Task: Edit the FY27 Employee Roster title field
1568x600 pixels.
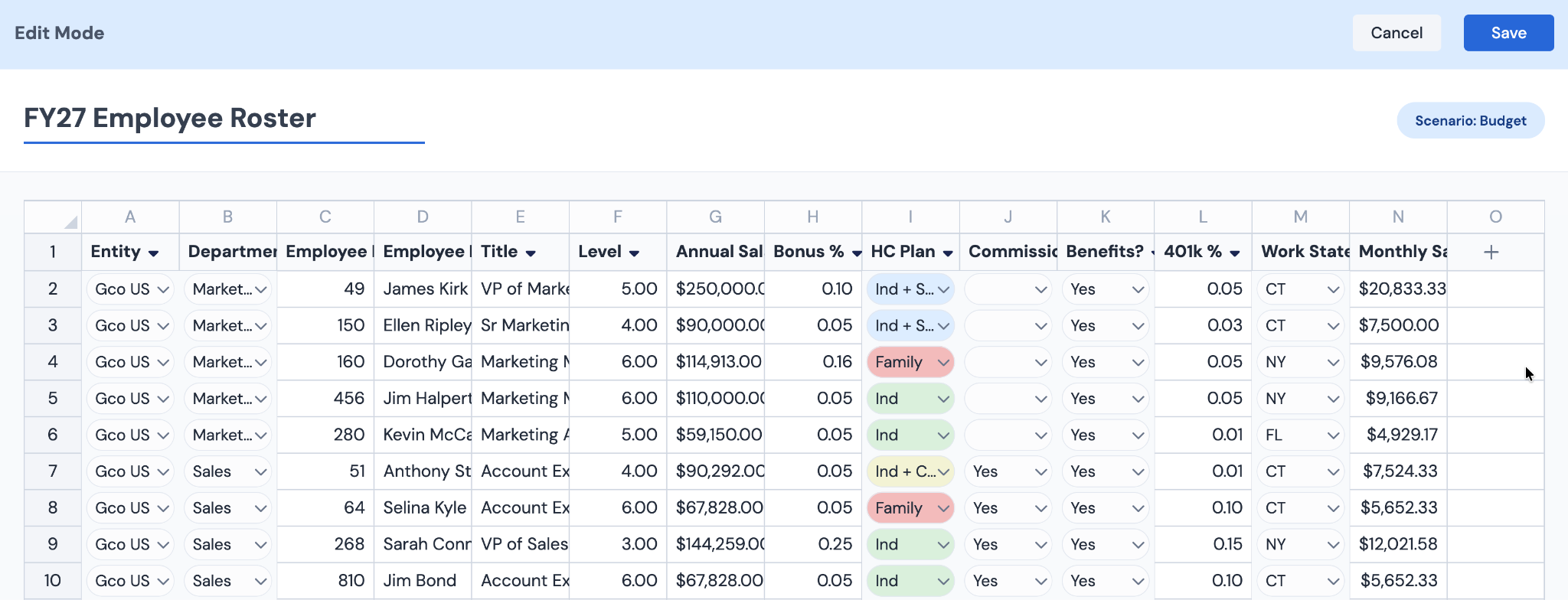Action: 224,119
